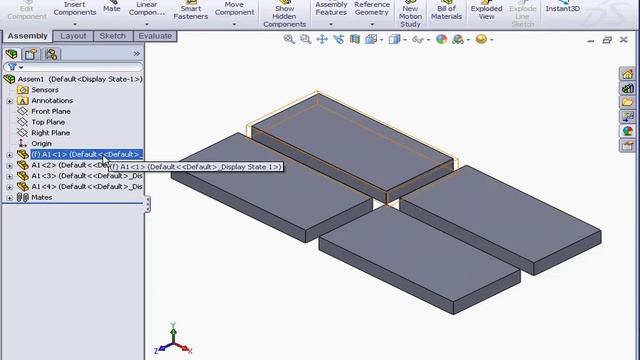Image resolution: width=640 pixels, height=360 pixels.
Task: Click the tree filter funnel icon
Action: pos(12,67)
